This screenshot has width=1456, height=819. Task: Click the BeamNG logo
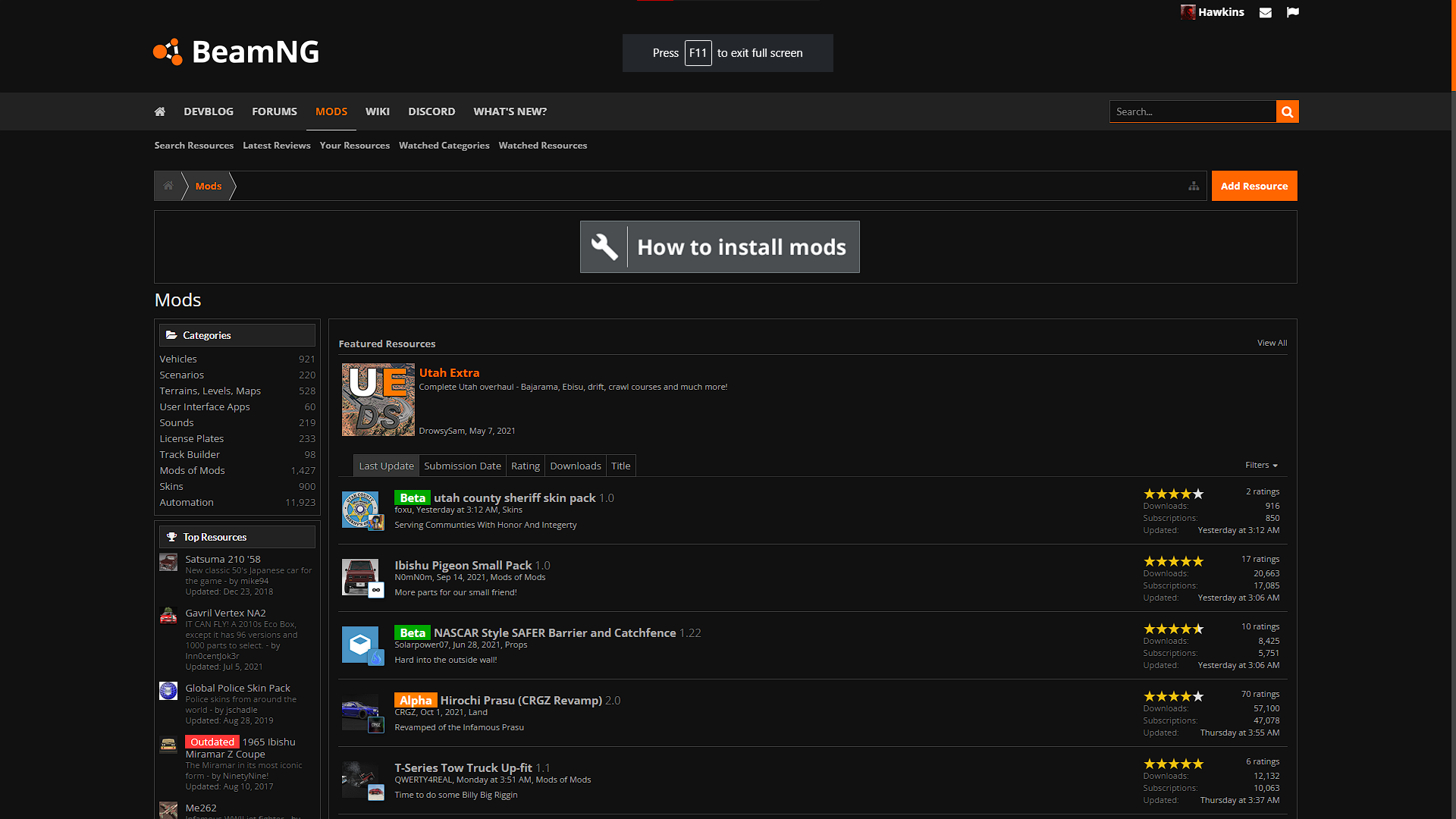coord(236,52)
